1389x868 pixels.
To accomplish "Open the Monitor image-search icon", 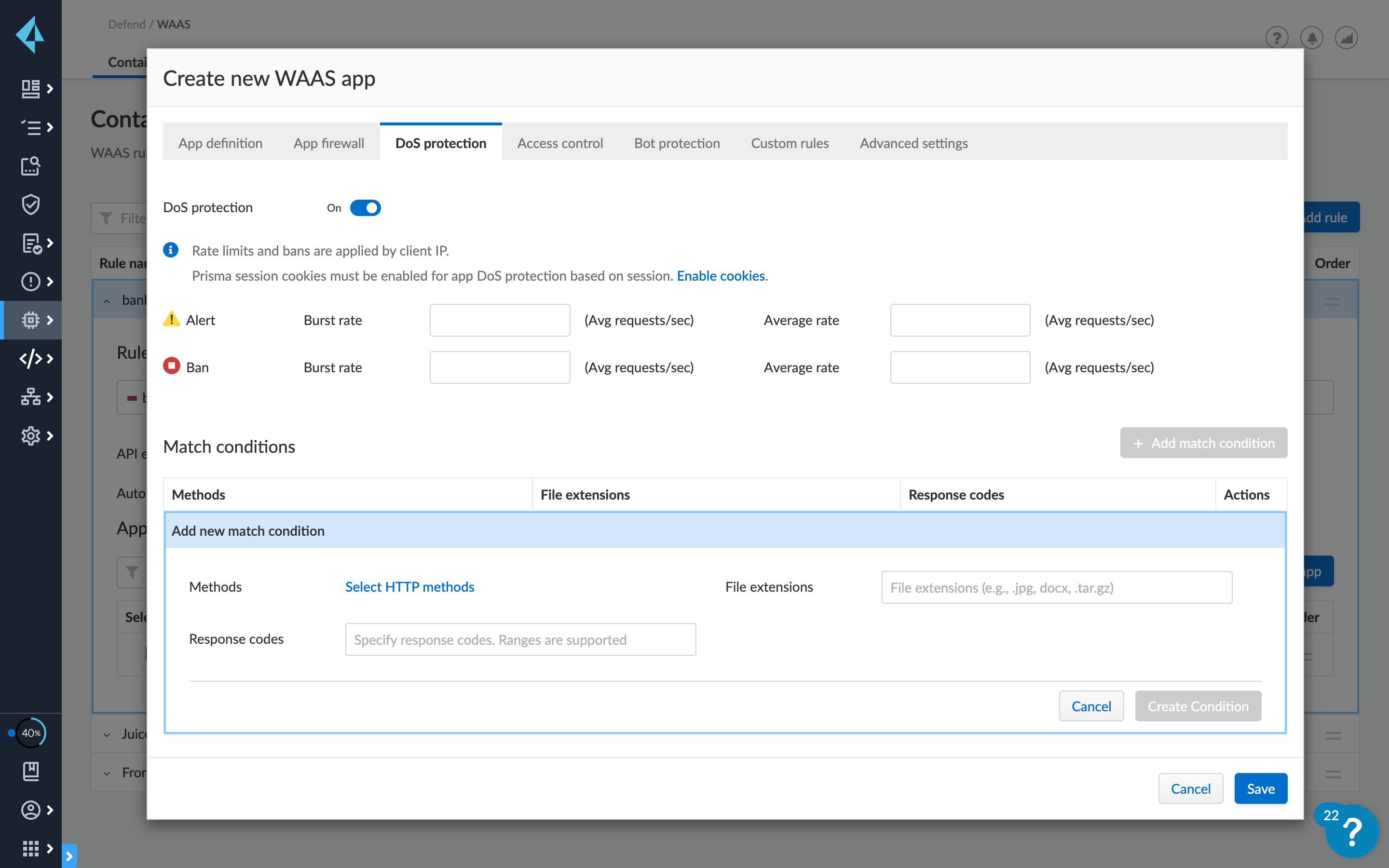I will coord(29,166).
